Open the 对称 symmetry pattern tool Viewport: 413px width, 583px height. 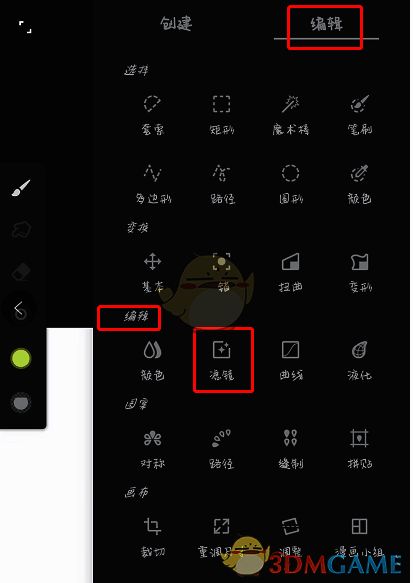click(152, 449)
